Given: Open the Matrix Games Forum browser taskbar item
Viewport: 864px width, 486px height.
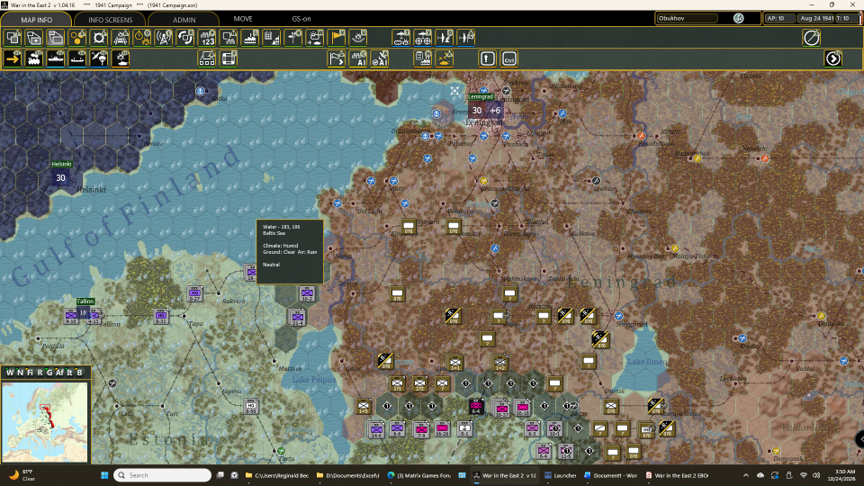Looking at the screenshot, I should point(419,475).
